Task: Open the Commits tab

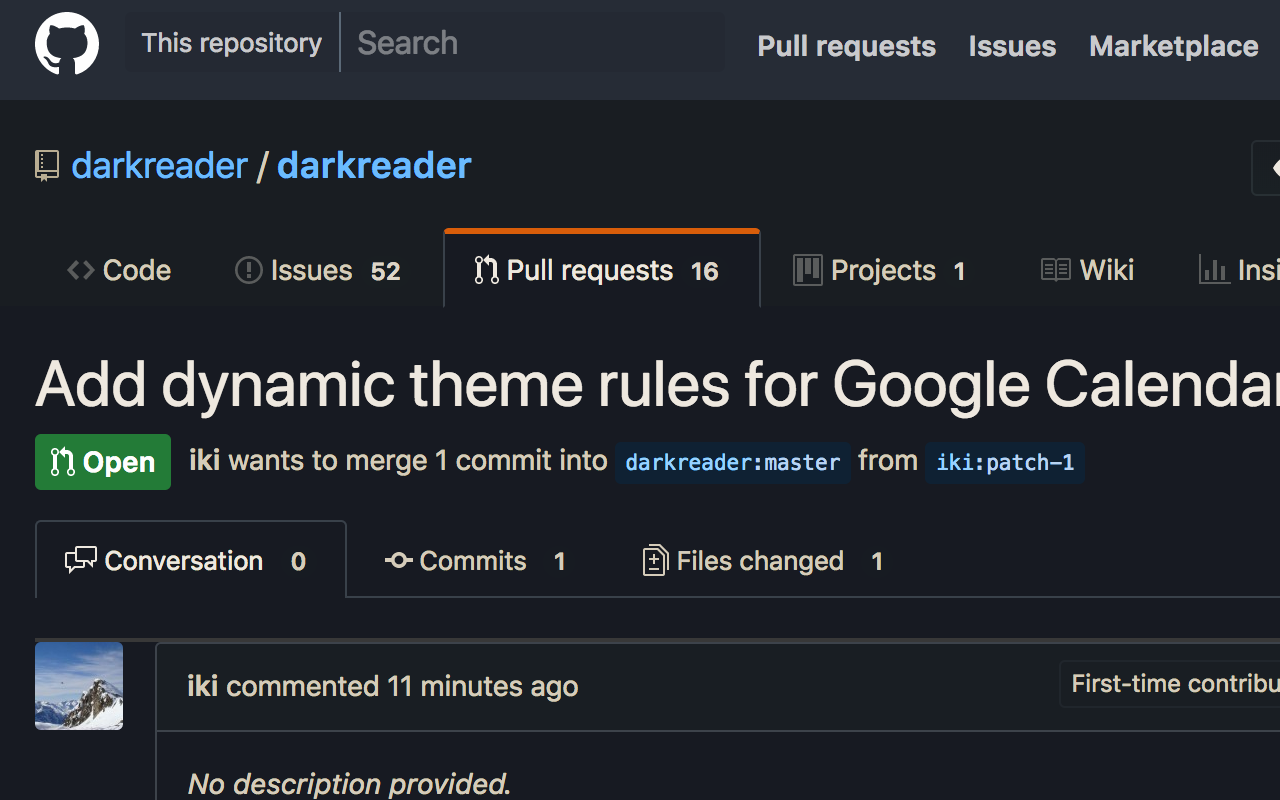Action: pos(472,560)
